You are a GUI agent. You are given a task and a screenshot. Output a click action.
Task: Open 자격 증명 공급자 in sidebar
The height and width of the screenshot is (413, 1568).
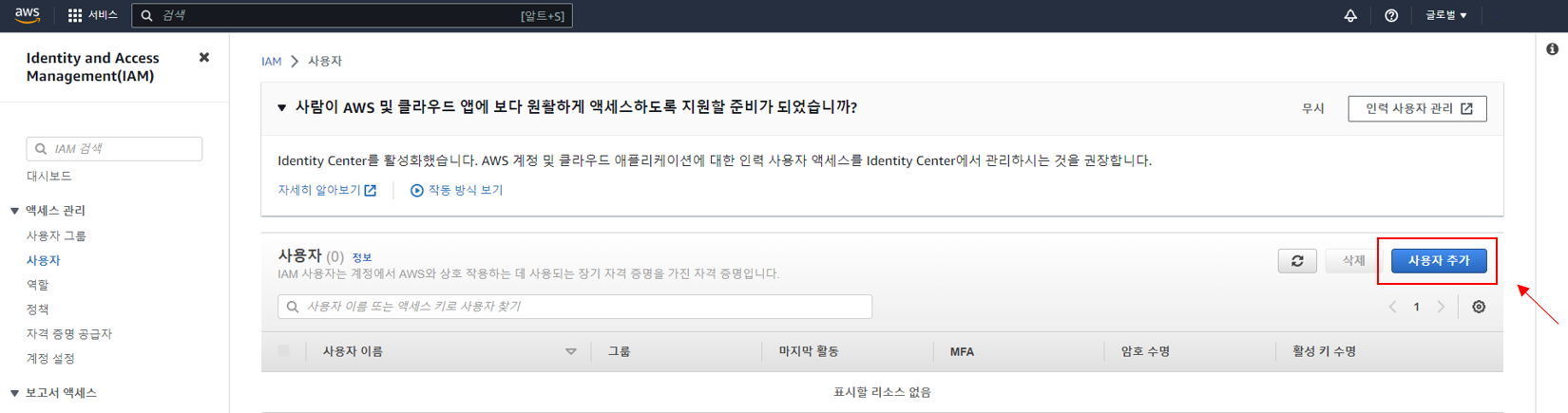point(69,334)
